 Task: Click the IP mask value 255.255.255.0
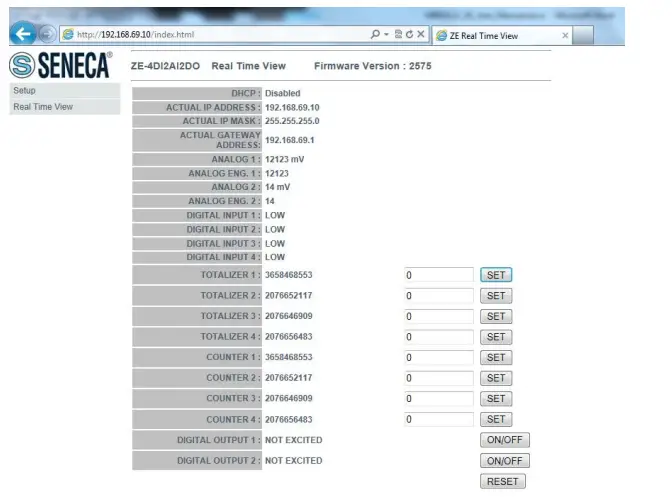[292, 121]
